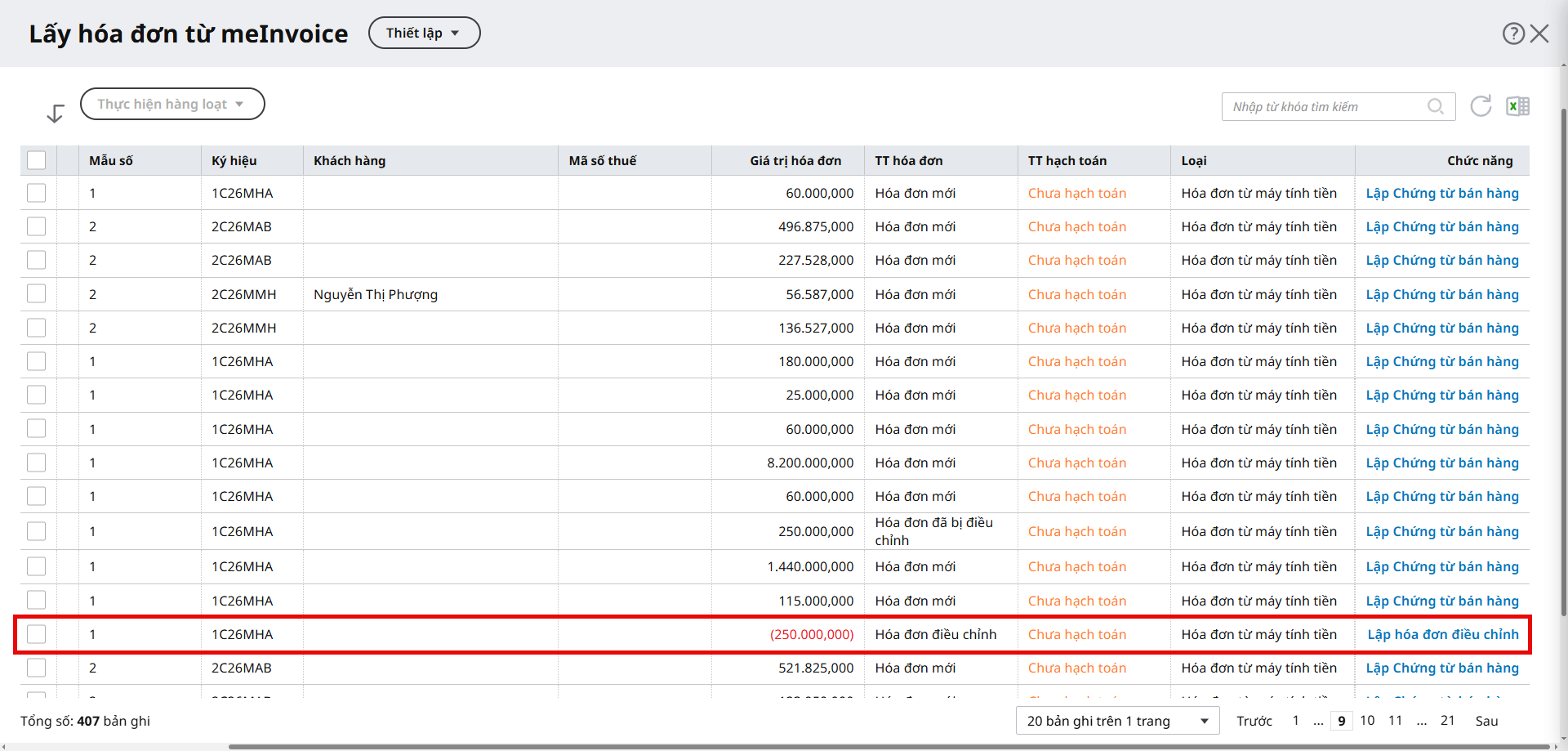Tick the select-all header checkbox

[37, 160]
